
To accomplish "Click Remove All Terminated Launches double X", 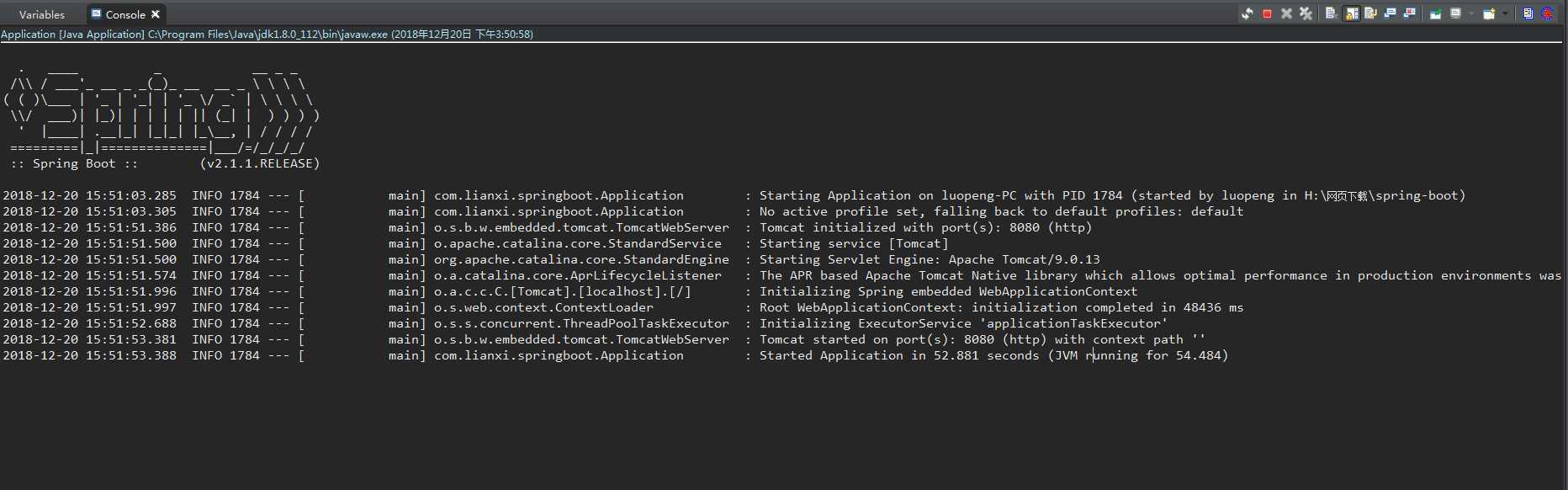I will tap(1306, 13).
